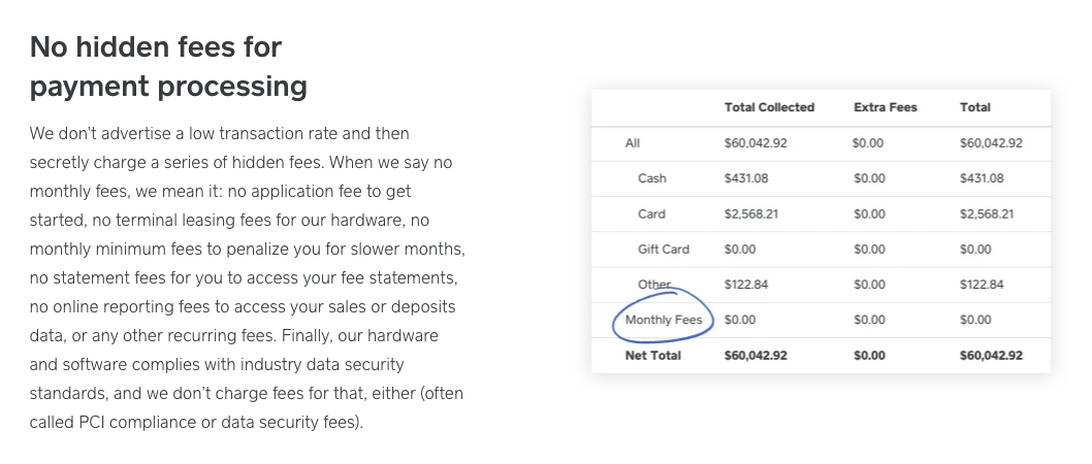The width and height of the screenshot is (1092, 464).
Task: Click the bold Net Total $60,042.92 in Total column
Action: coord(991,355)
